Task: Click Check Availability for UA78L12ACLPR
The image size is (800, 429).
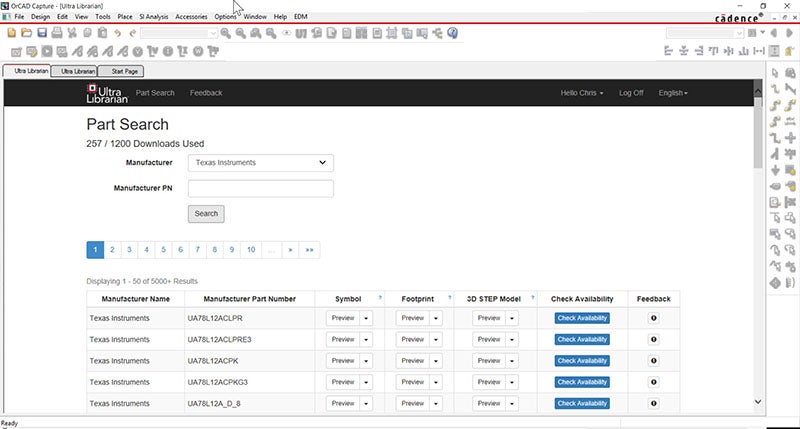Action: 582,318
